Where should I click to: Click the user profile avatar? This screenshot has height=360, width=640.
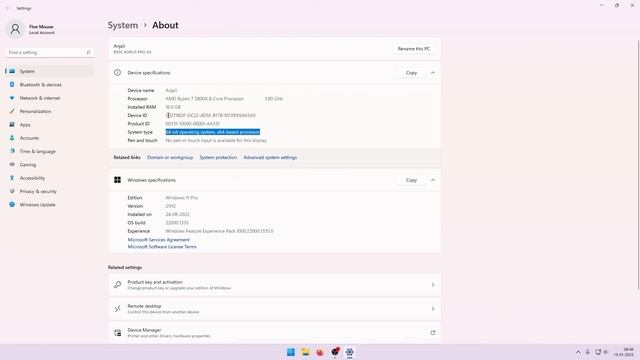click(15, 29)
